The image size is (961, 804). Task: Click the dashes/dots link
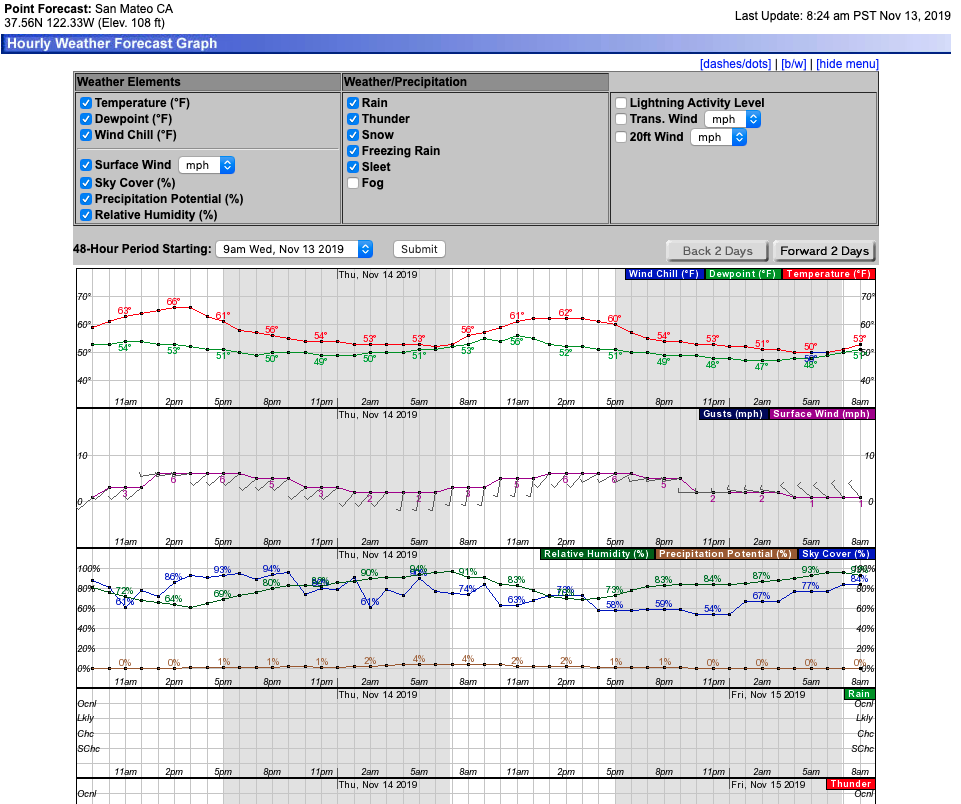pyautogui.click(x=736, y=64)
